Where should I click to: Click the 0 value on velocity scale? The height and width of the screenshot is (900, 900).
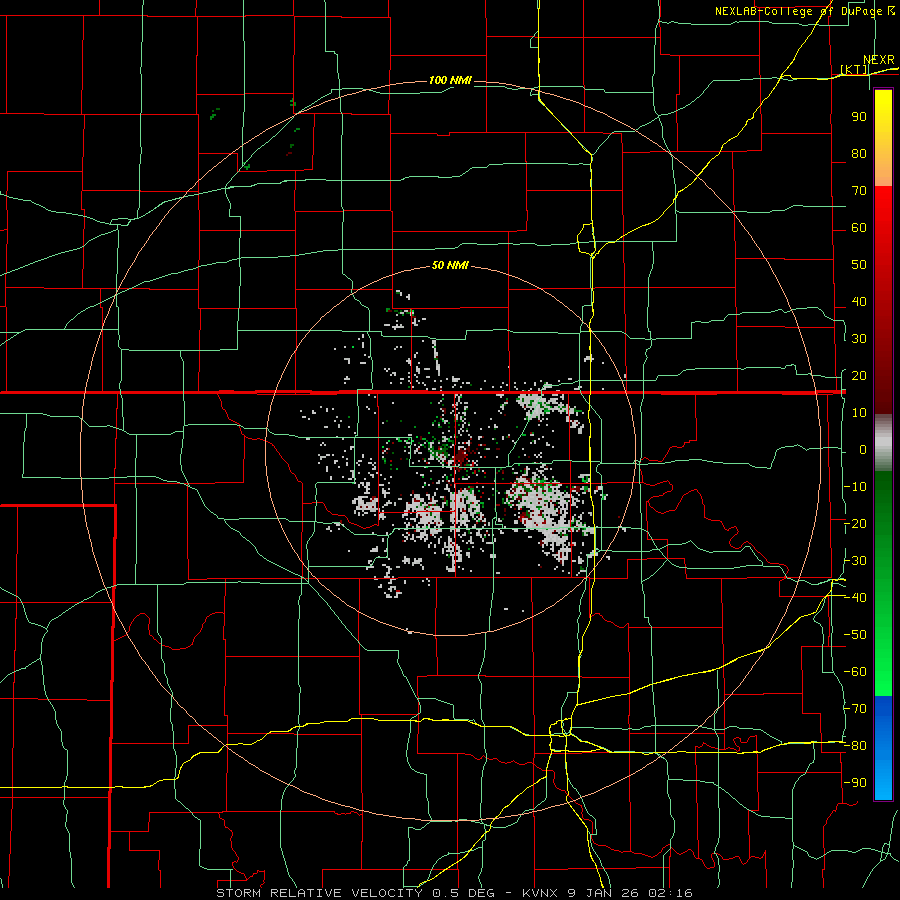pos(863,450)
